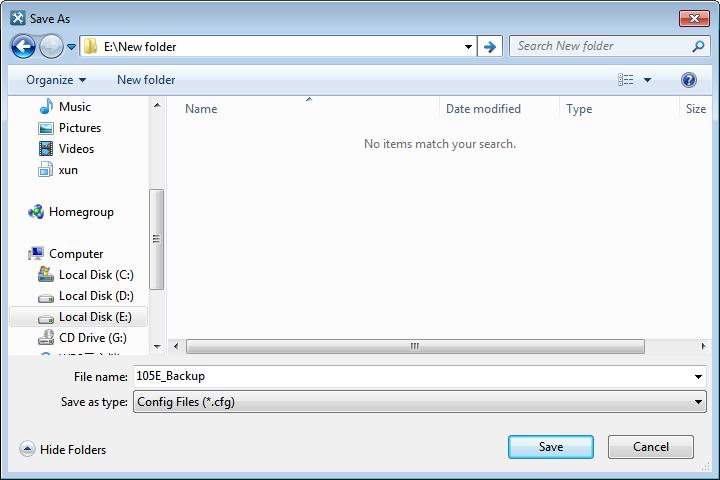
Task: Close the Save As dialog
Action: pyautogui.click(x=694, y=18)
